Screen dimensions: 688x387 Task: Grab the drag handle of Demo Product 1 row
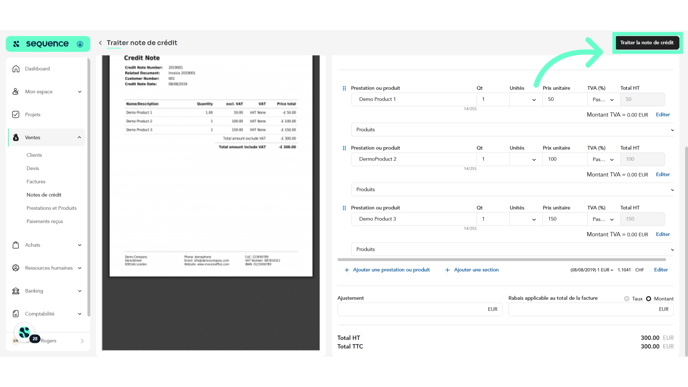coord(344,88)
